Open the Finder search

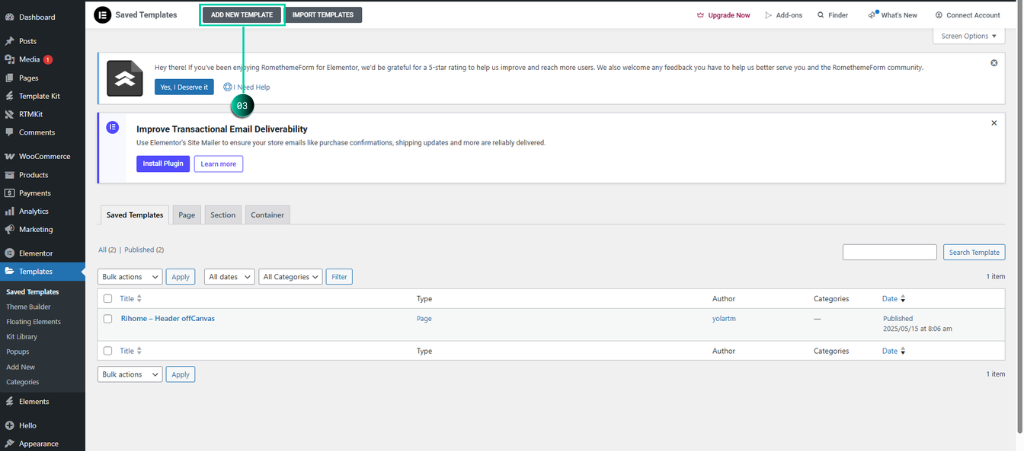(x=833, y=15)
